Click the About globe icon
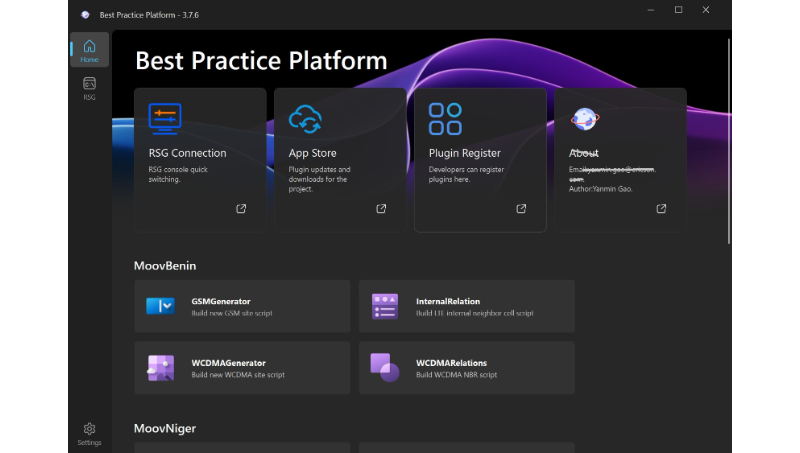 click(x=585, y=119)
